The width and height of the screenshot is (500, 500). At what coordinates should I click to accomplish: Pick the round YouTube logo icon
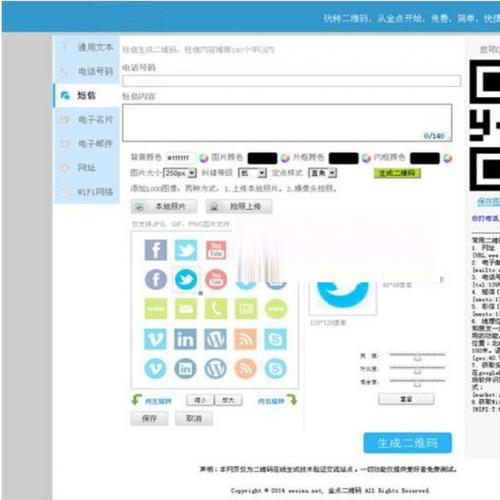(x=216, y=279)
